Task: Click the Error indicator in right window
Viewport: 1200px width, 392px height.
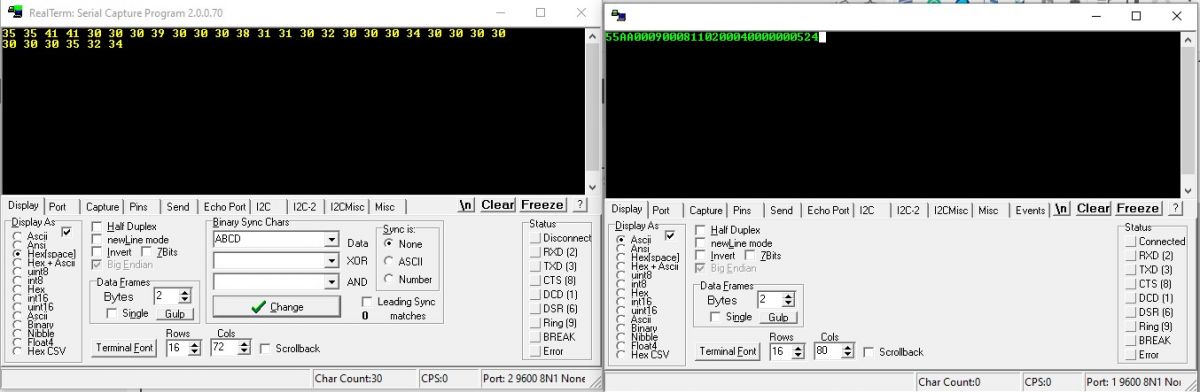Action: (x=1141, y=354)
